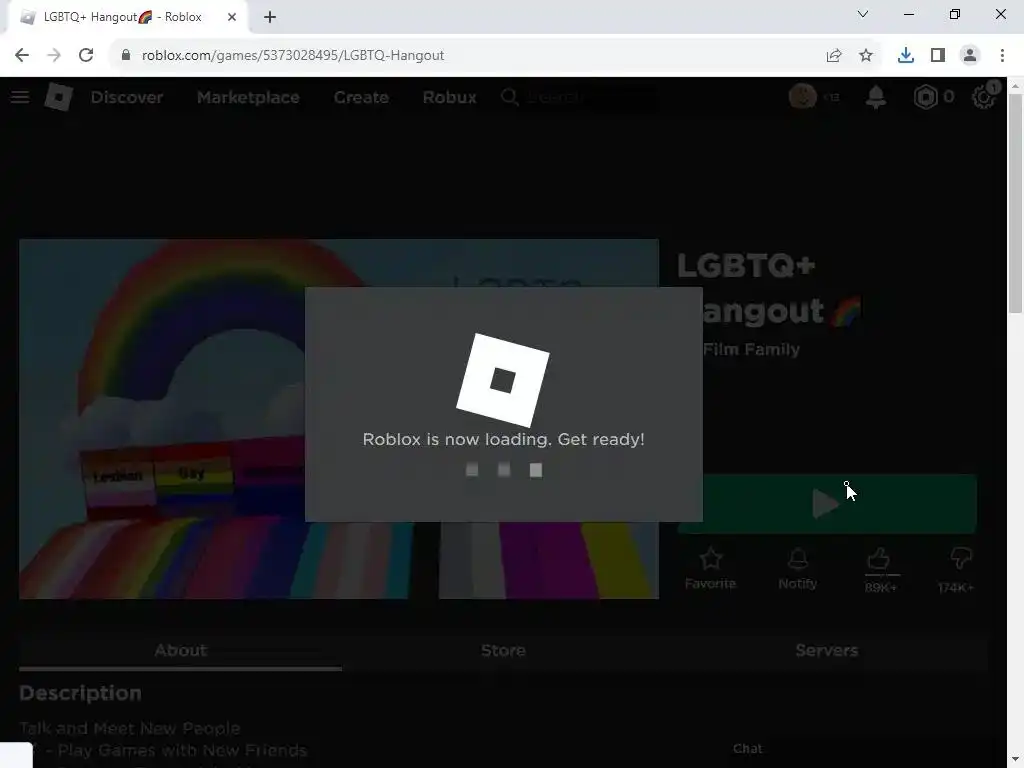Viewport: 1024px width, 768px height.
Task: Close the LGBTQ+ Hangout tab
Action: tap(232, 17)
